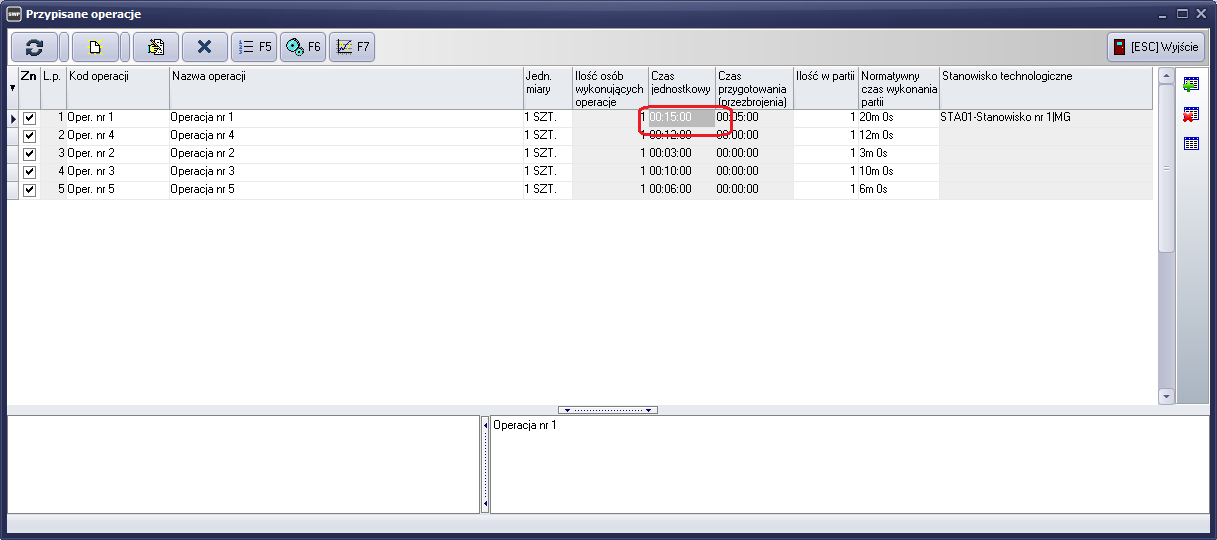
Task: Open the F5 numbered list function
Action: (254, 47)
